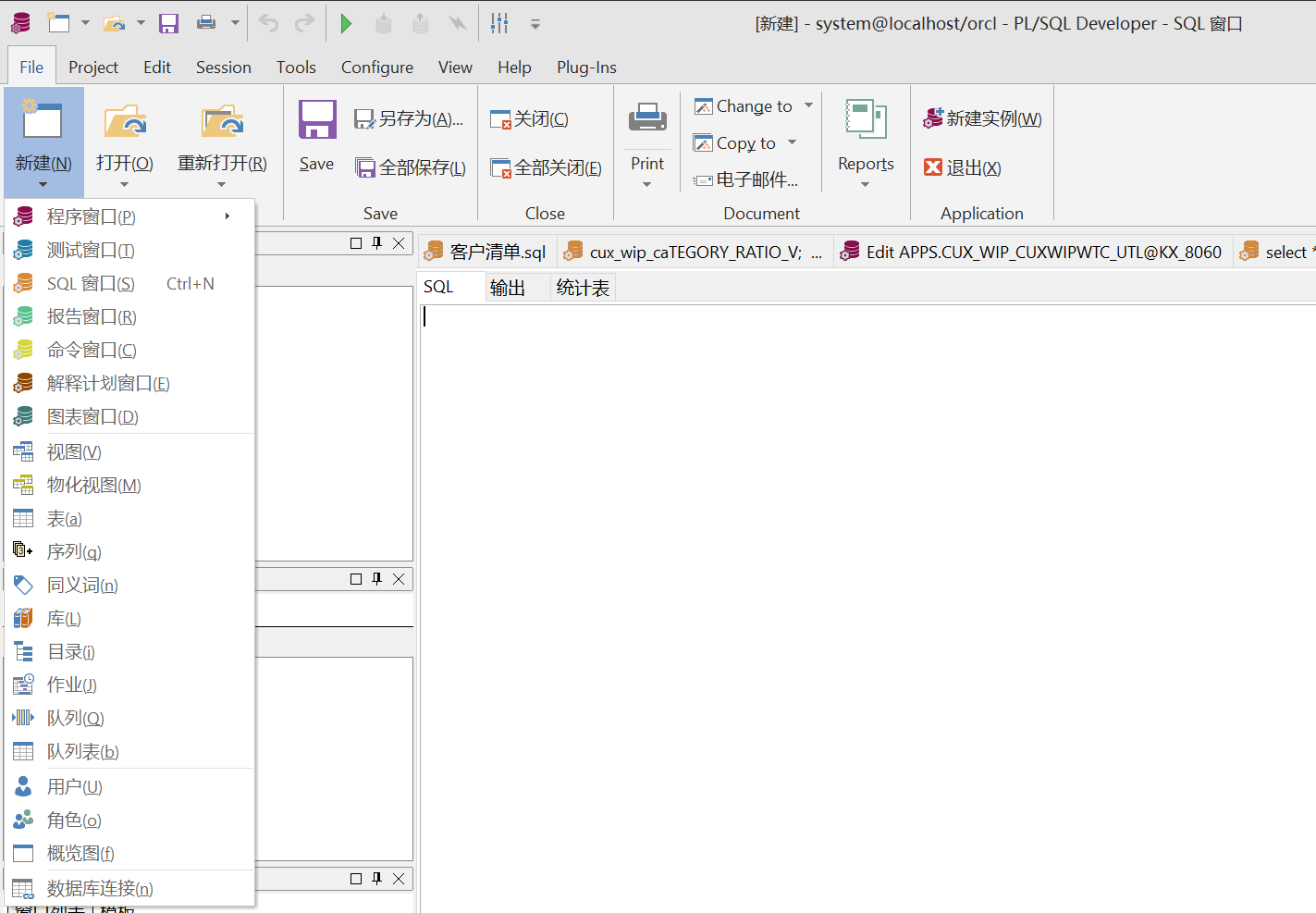Click 另存为(A)... save as button

409,118
